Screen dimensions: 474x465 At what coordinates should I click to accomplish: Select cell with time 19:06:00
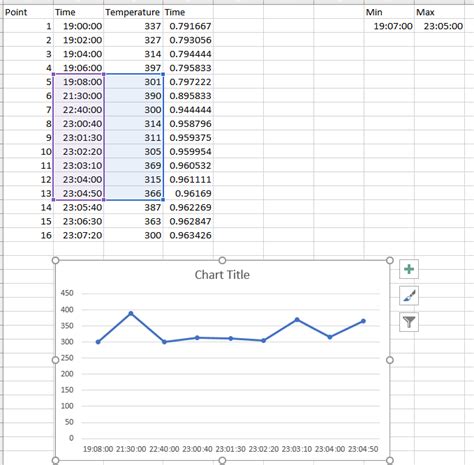[78, 68]
